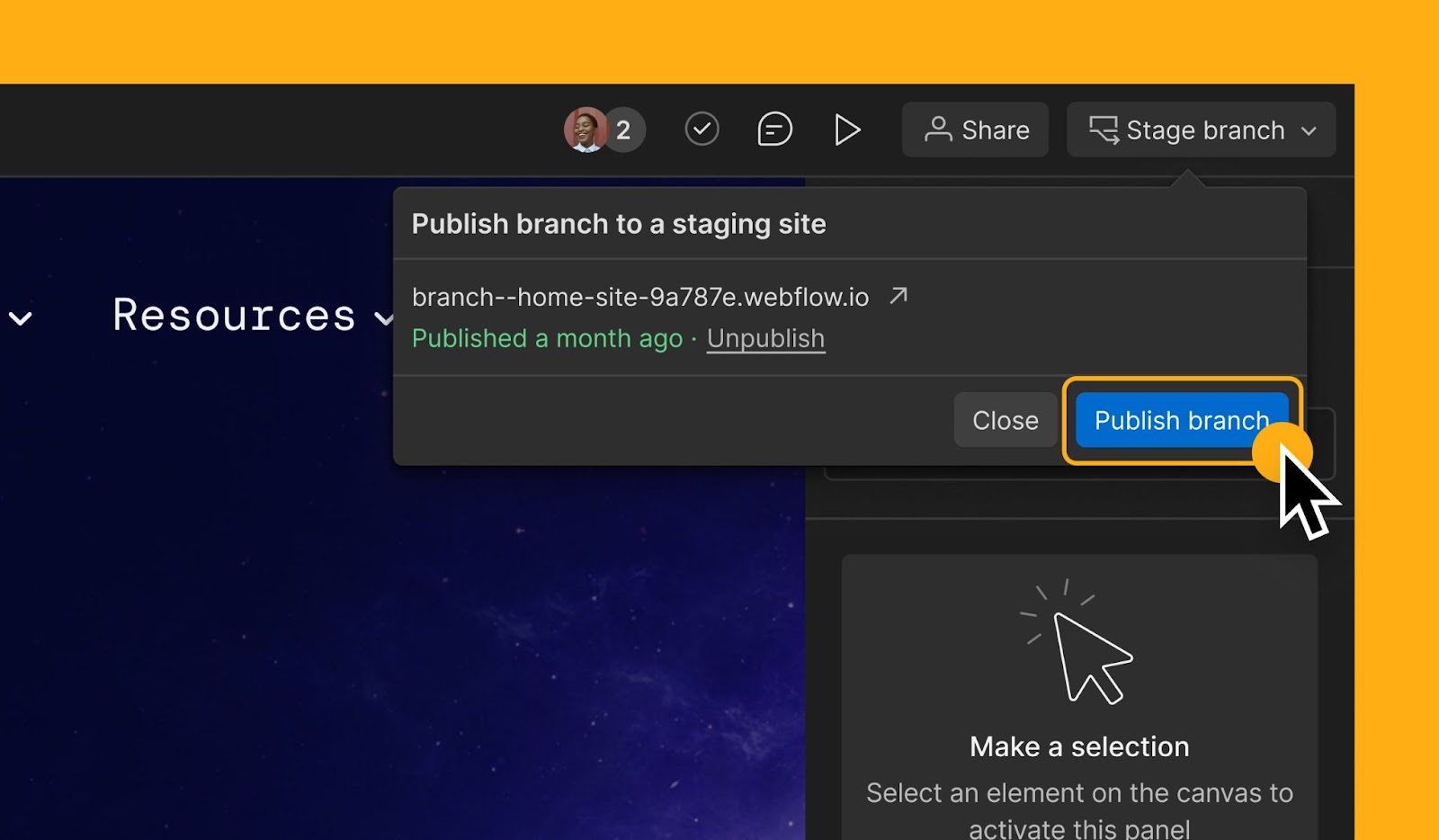This screenshot has width=1439, height=840.
Task: Click the blue Publish branch button
Action: tap(1181, 420)
